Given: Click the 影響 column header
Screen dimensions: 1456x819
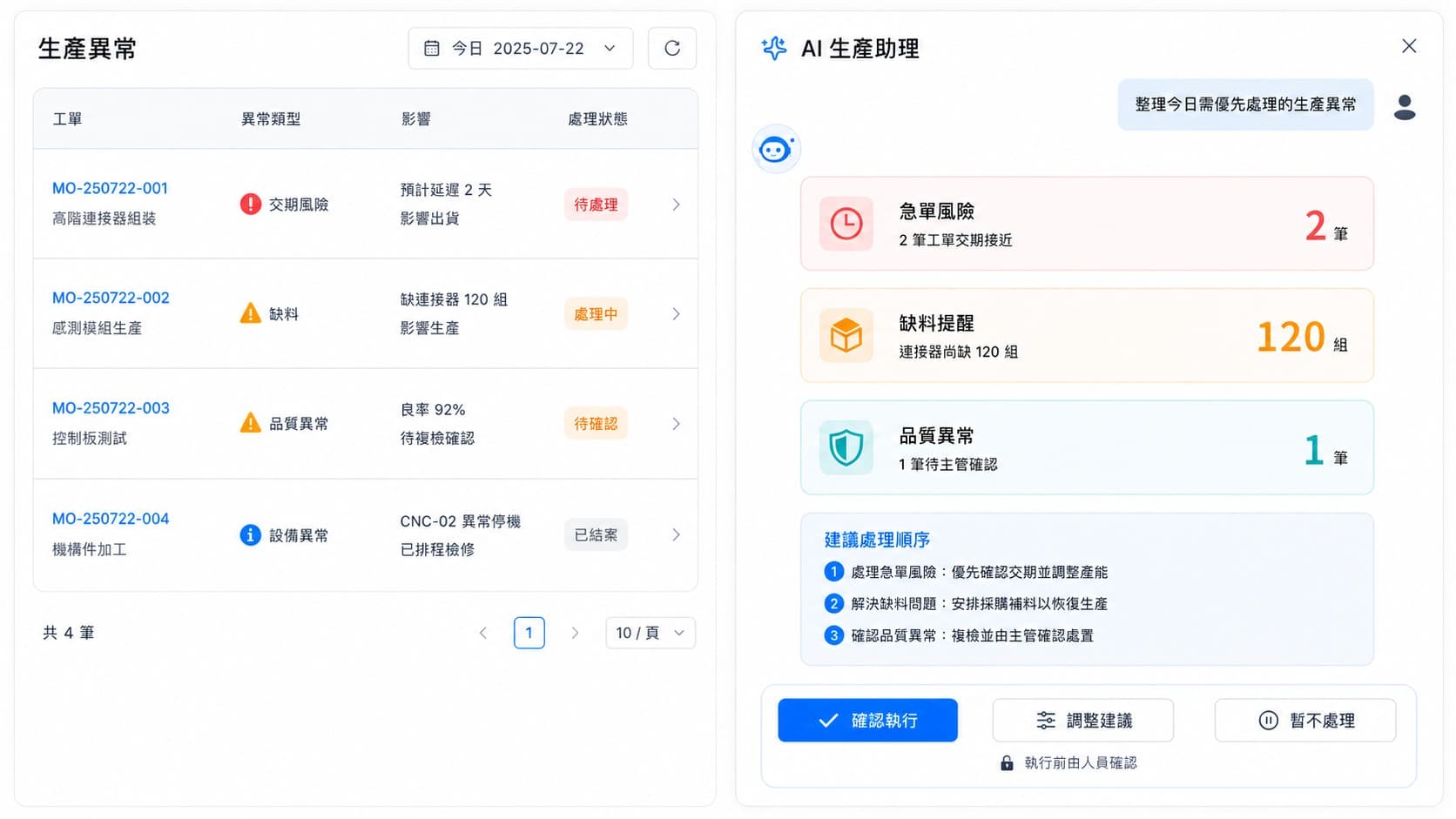Looking at the screenshot, I should [x=415, y=118].
